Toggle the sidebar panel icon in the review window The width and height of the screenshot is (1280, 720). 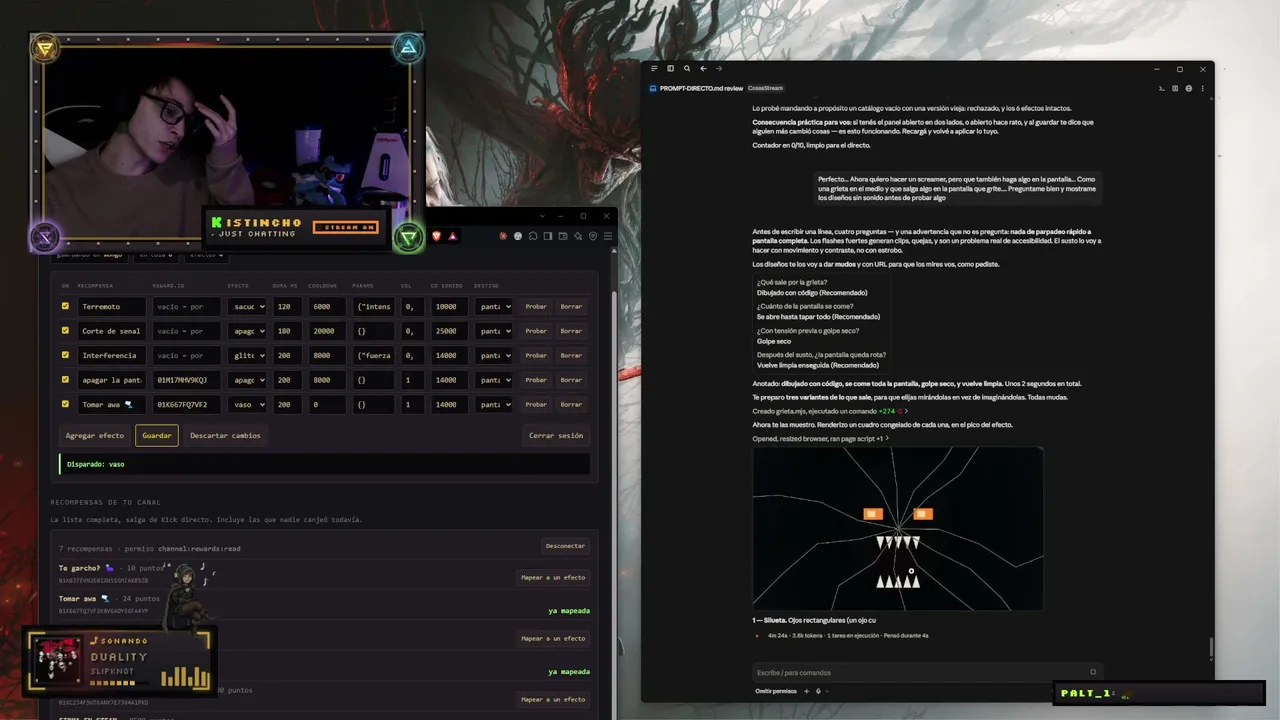pyautogui.click(x=670, y=69)
